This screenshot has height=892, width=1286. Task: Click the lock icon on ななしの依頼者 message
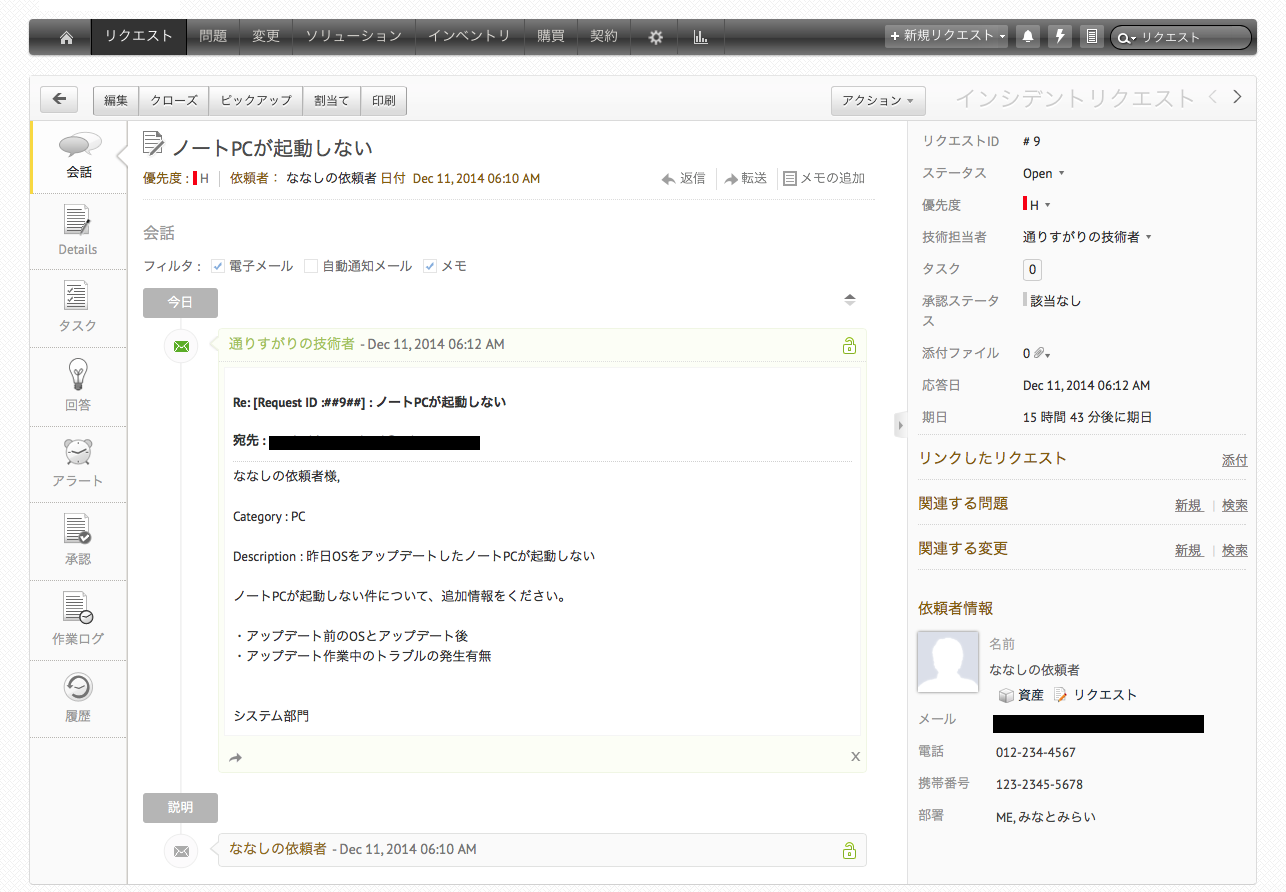tap(849, 850)
